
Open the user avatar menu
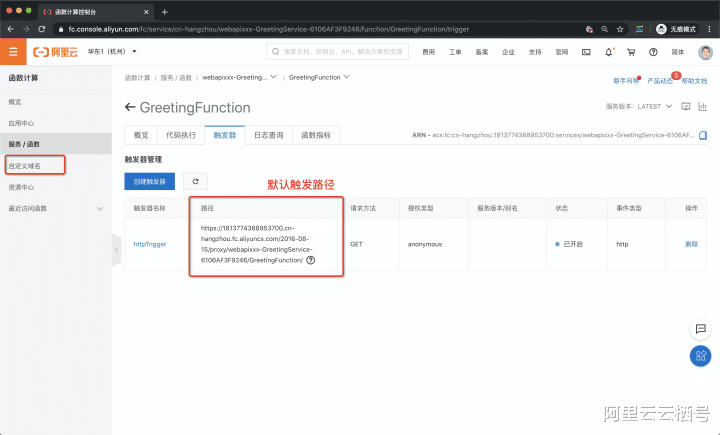705,52
